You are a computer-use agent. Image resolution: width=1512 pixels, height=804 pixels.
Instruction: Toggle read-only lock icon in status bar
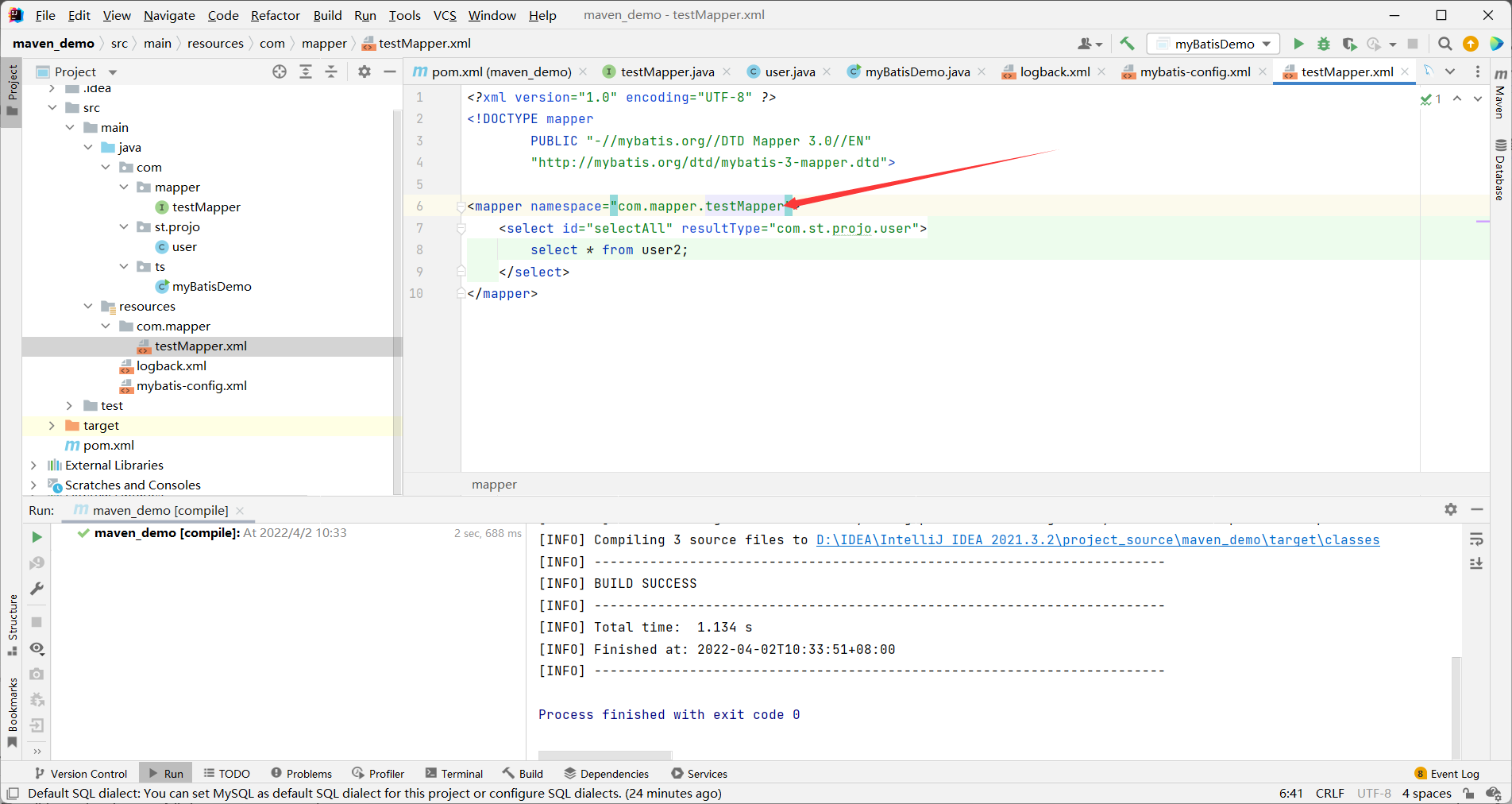click(x=1469, y=793)
